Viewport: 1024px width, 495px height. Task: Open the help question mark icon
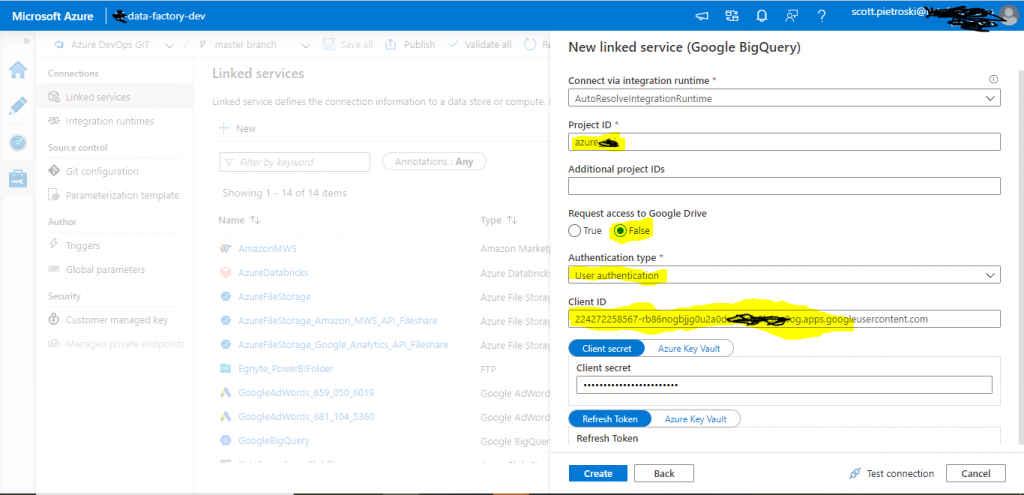(822, 16)
